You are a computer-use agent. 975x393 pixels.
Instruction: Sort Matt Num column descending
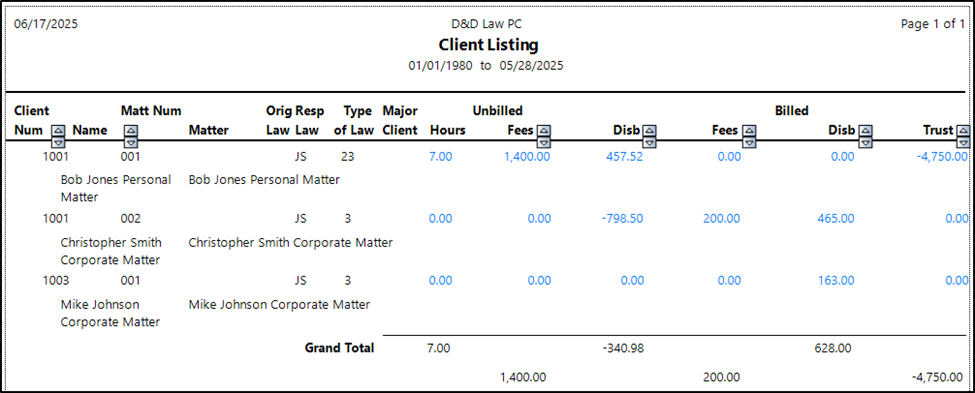[x=131, y=142]
